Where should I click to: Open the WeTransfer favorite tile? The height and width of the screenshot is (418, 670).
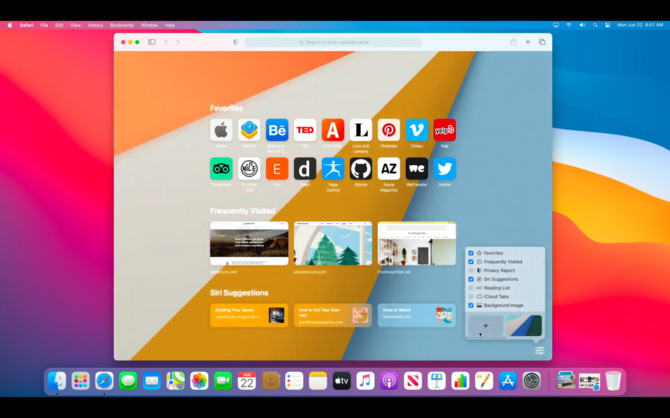(417, 168)
